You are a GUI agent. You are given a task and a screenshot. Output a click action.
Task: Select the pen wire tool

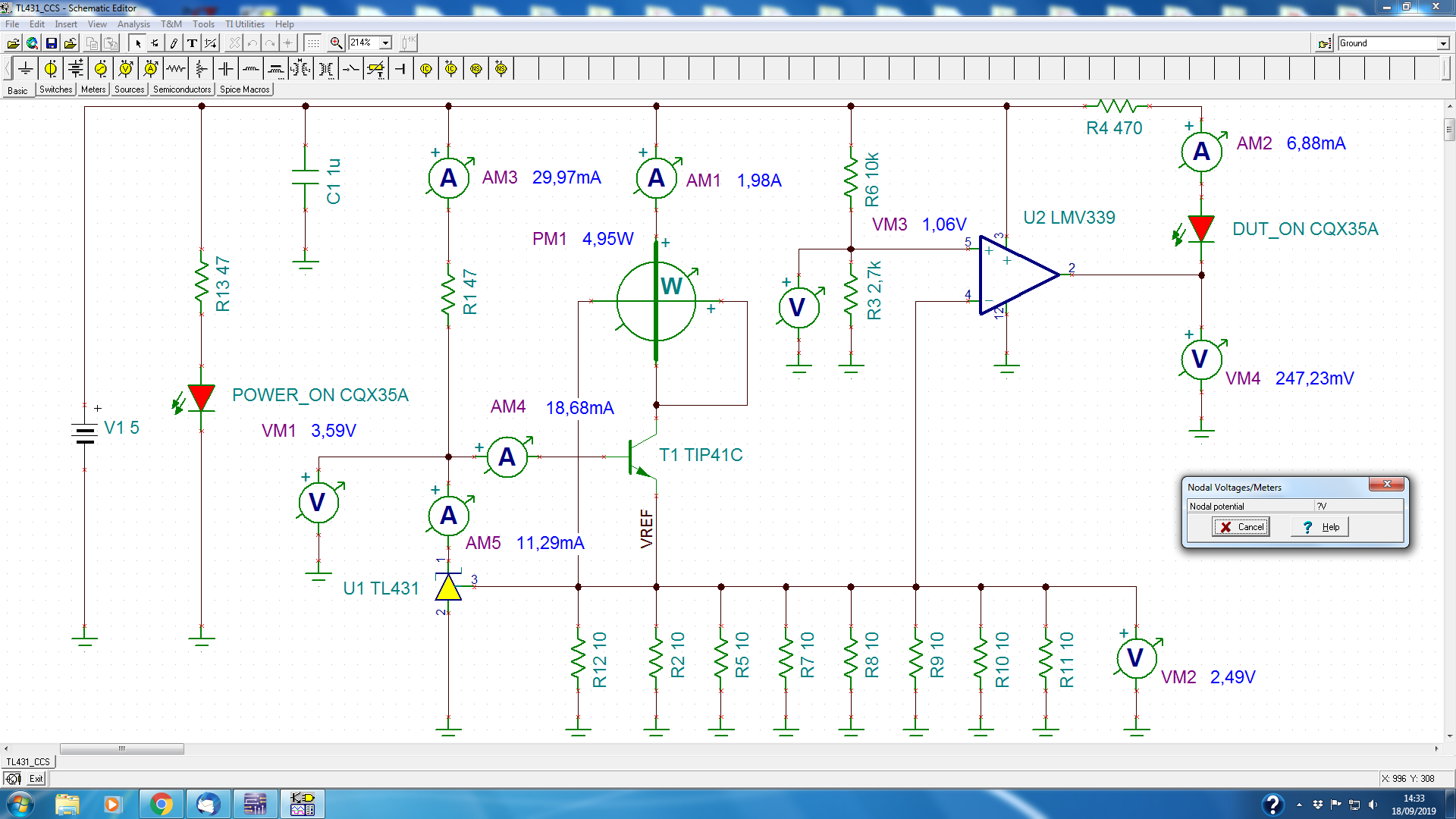coord(174,43)
